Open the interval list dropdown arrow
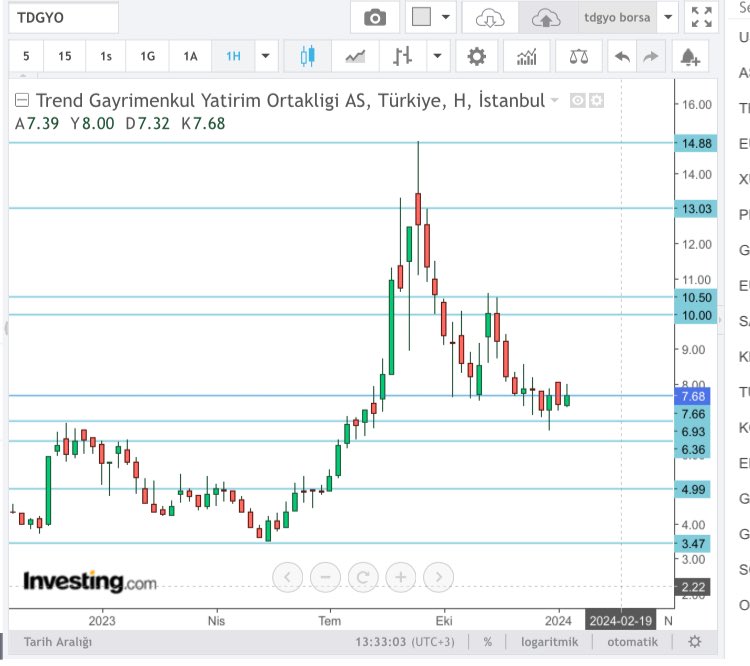The height and width of the screenshot is (666, 750). point(265,56)
